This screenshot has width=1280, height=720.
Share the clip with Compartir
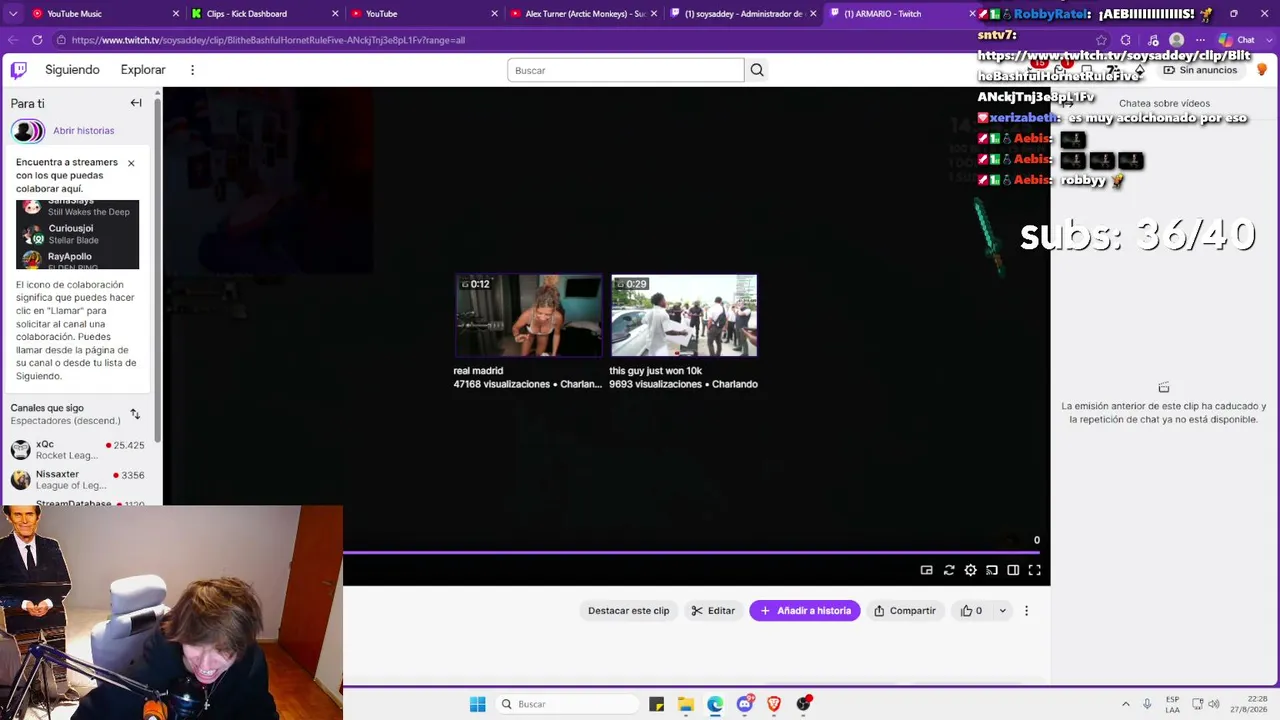(x=905, y=611)
